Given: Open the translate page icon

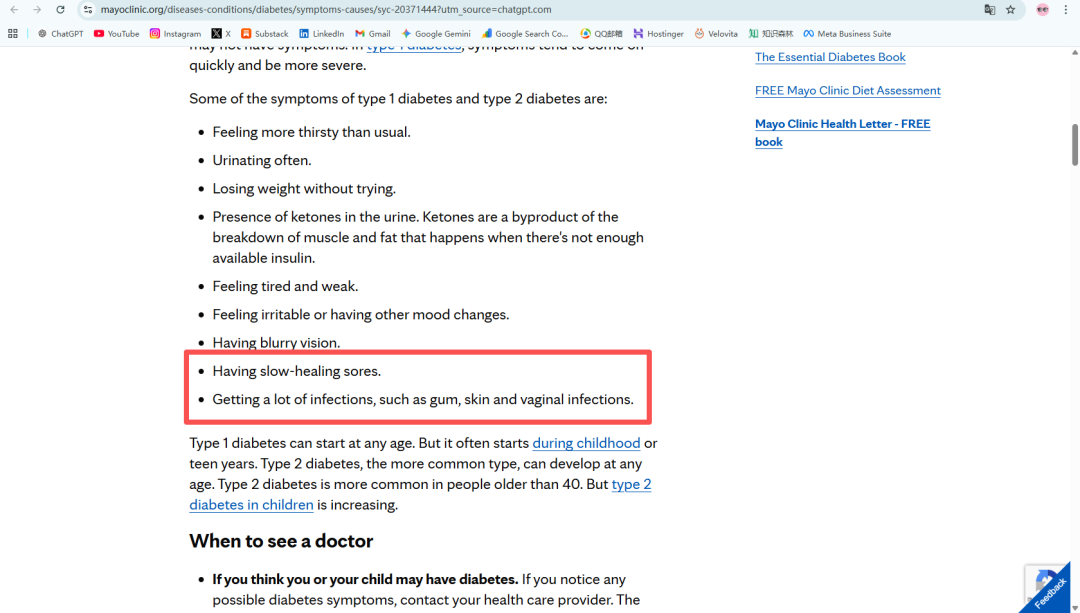Looking at the screenshot, I should [x=990, y=9].
